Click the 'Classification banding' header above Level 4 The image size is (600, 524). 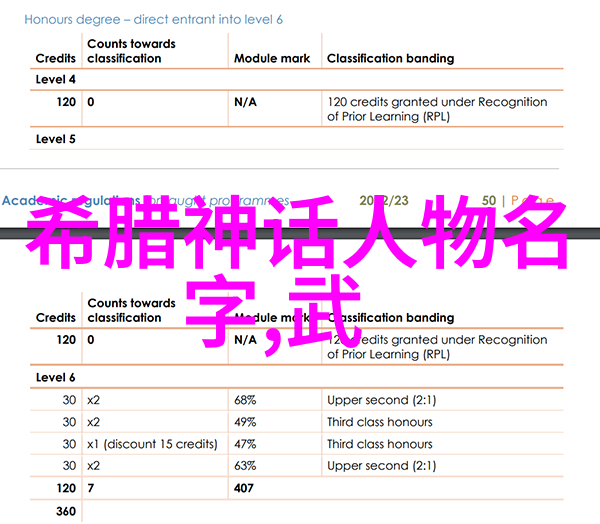click(x=390, y=59)
